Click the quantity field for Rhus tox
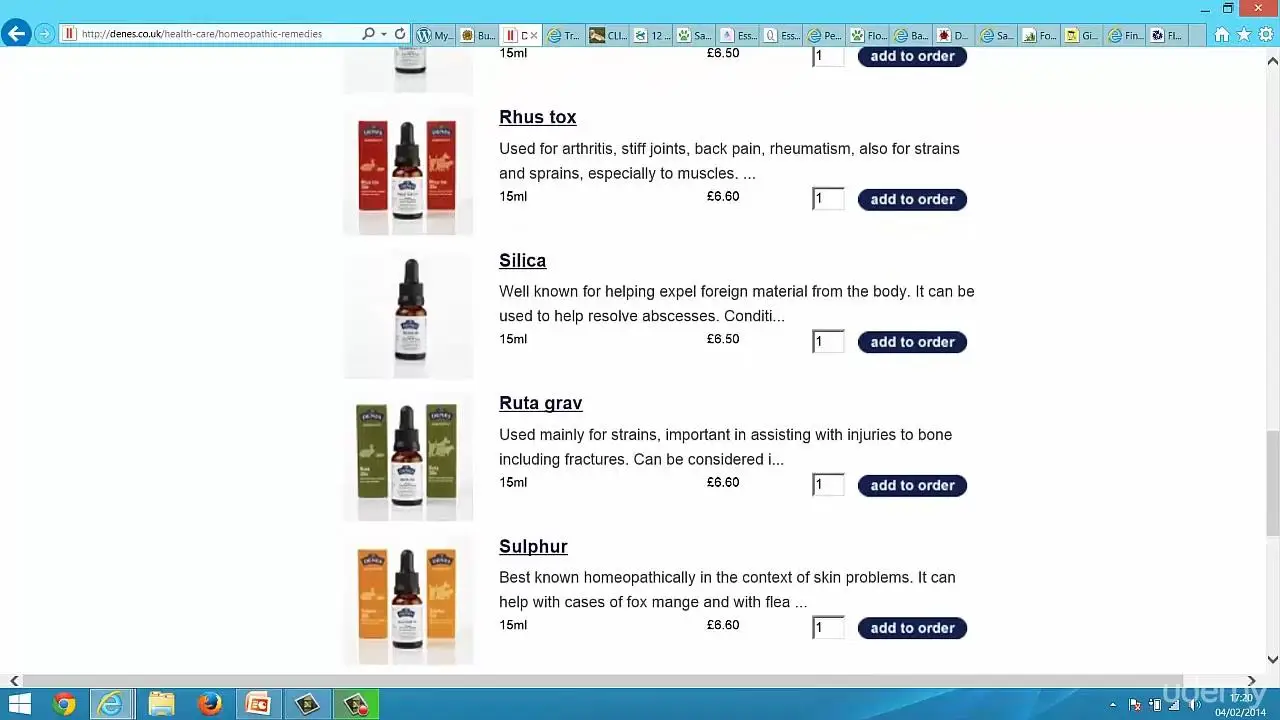Viewport: 1280px width, 720px height. [x=828, y=199]
